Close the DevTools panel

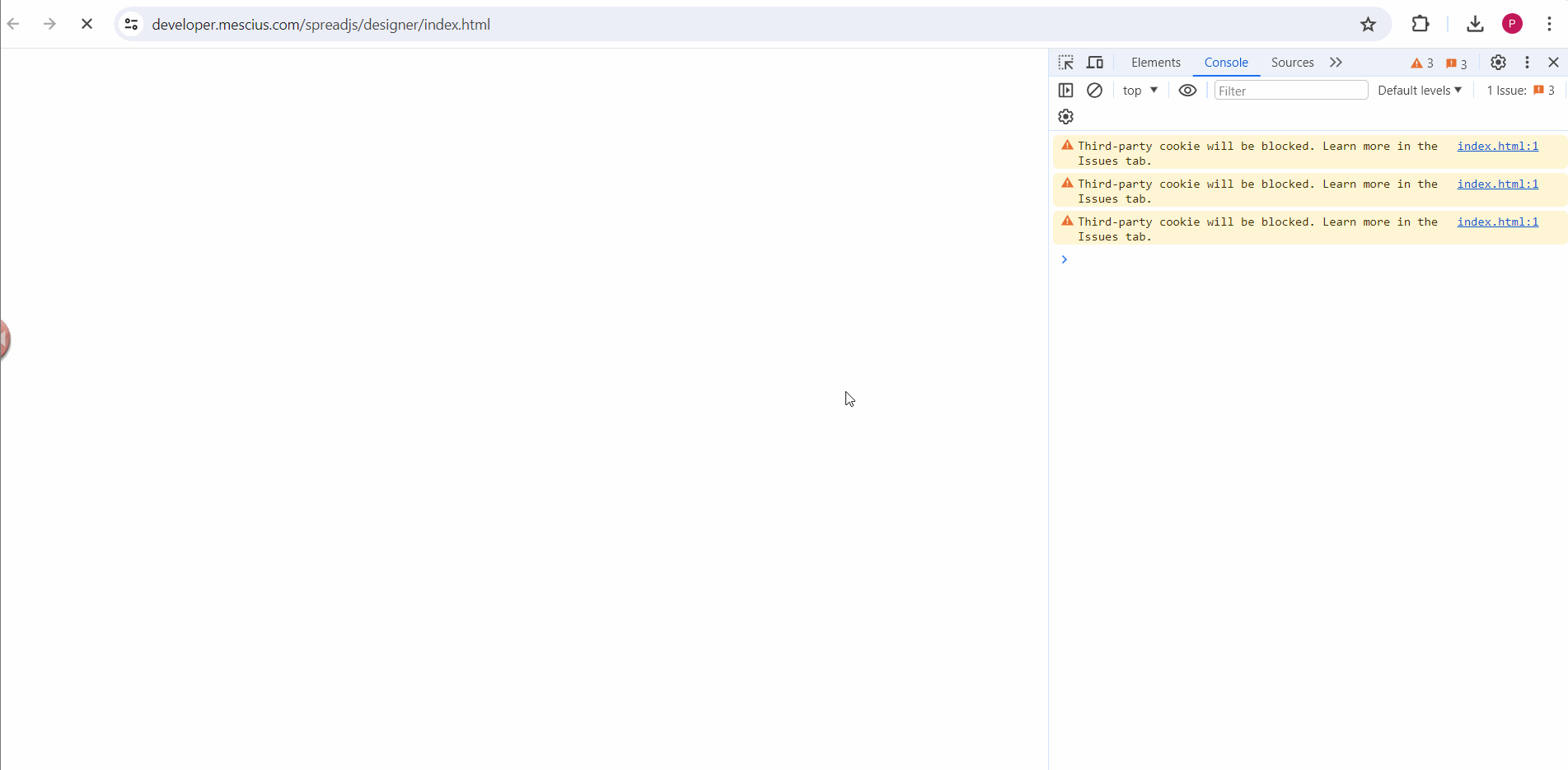(x=1553, y=63)
